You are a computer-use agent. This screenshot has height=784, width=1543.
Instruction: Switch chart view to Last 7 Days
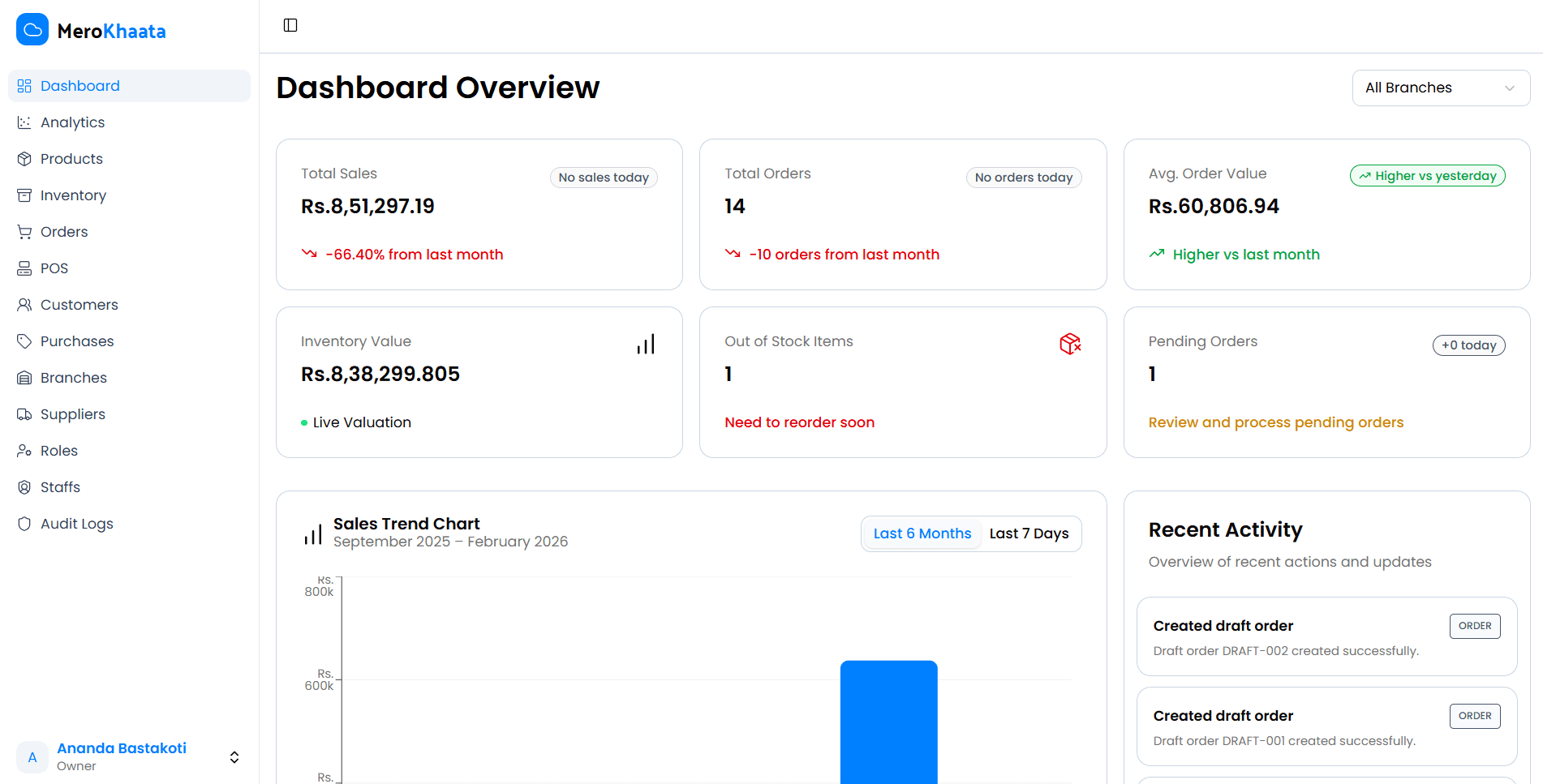tap(1029, 533)
